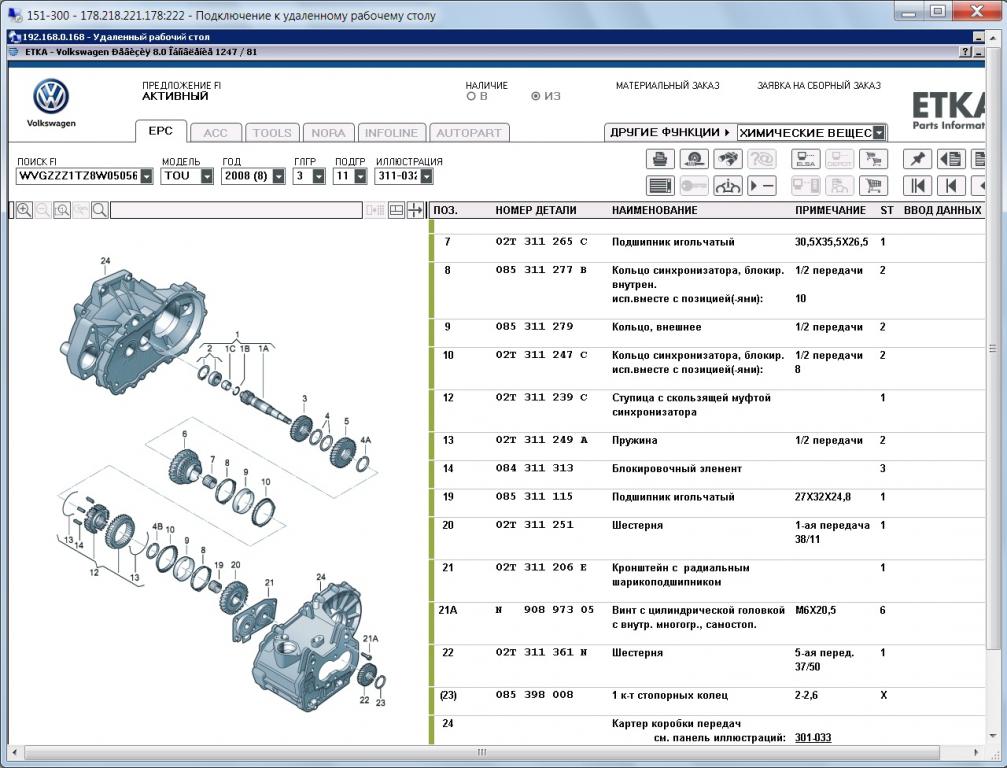Select part number 02T 311 265 C
Viewport: 1007px width, 768px height.
pyautogui.click(x=541, y=242)
